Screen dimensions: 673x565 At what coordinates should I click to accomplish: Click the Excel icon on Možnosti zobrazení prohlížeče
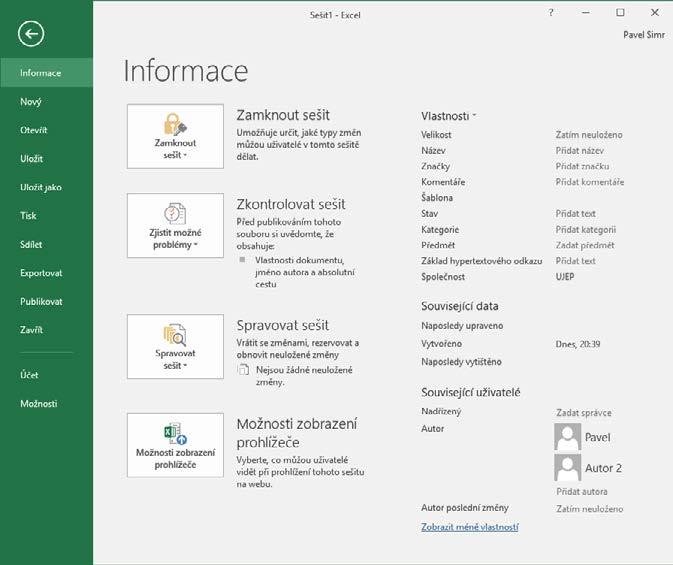point(175,434)
